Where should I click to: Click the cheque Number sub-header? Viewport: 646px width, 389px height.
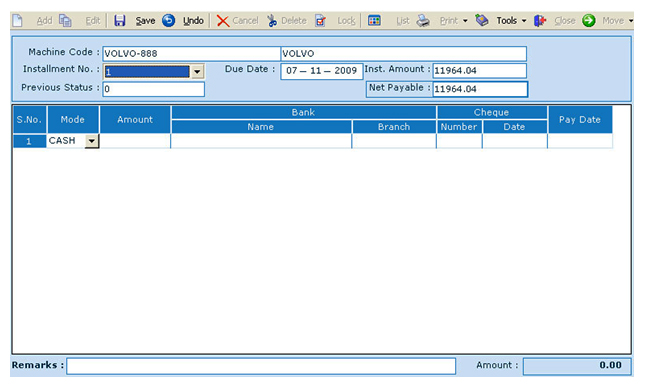[x=459, y=127]
